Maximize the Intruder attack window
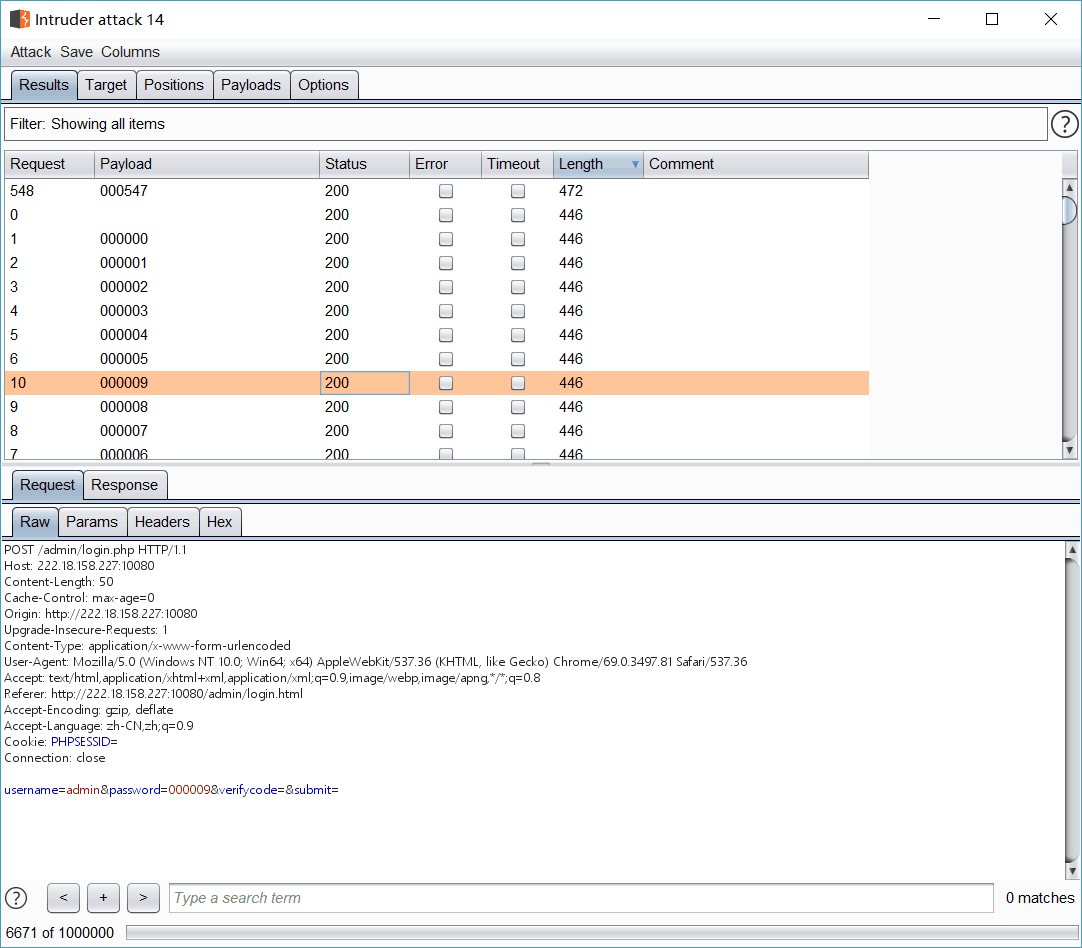This screenshot has width=1082, height=948. tap(992, 19)
